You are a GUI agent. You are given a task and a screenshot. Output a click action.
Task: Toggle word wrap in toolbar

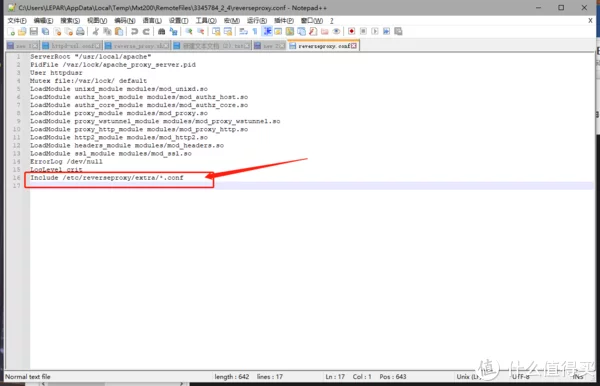pyautogui.click(x=243, y=32)
